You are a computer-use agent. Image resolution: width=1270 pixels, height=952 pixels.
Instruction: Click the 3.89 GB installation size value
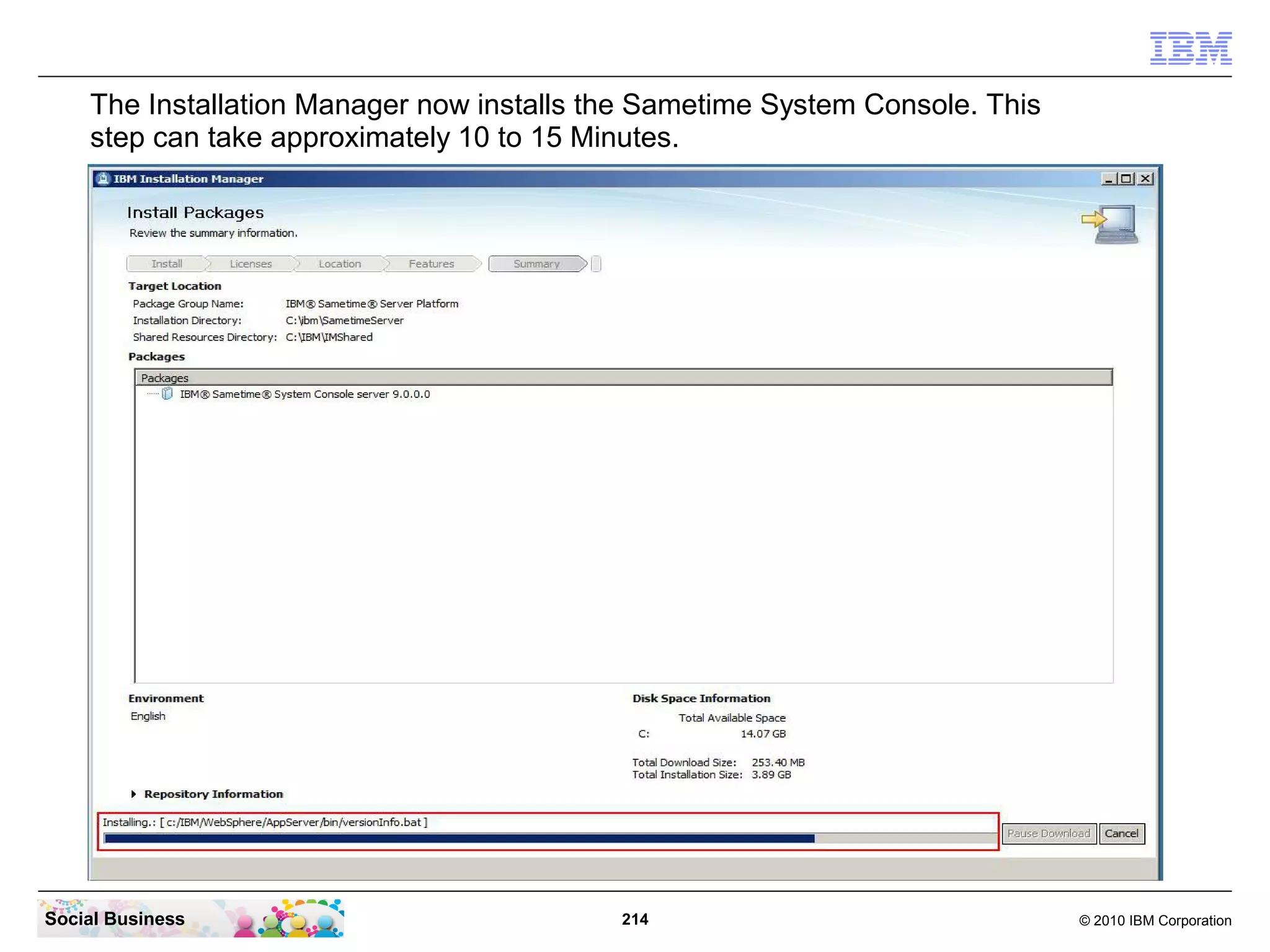(x=771, y=775)
